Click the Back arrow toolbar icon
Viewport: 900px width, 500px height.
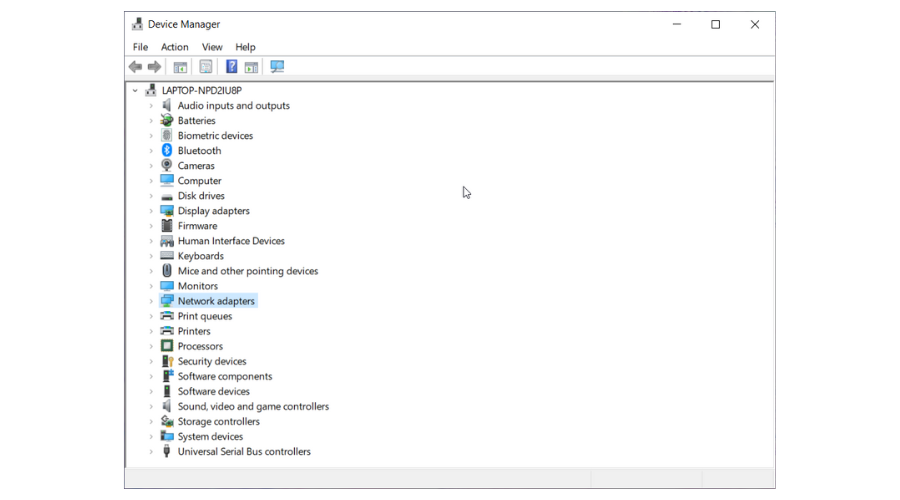[135, 67]
